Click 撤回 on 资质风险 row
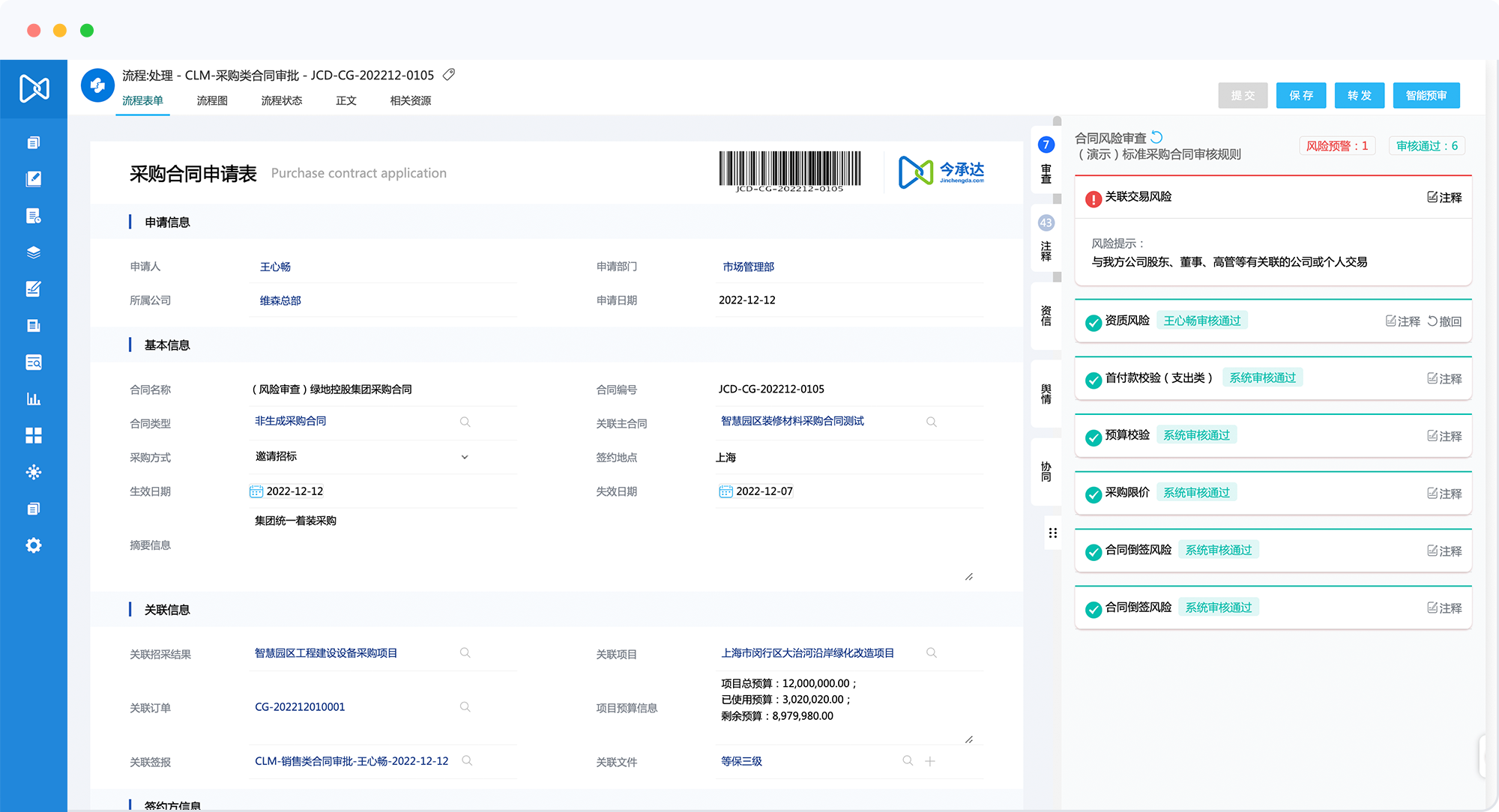The width and height of the screenshot is (1499, 812). pos(1444,321)
